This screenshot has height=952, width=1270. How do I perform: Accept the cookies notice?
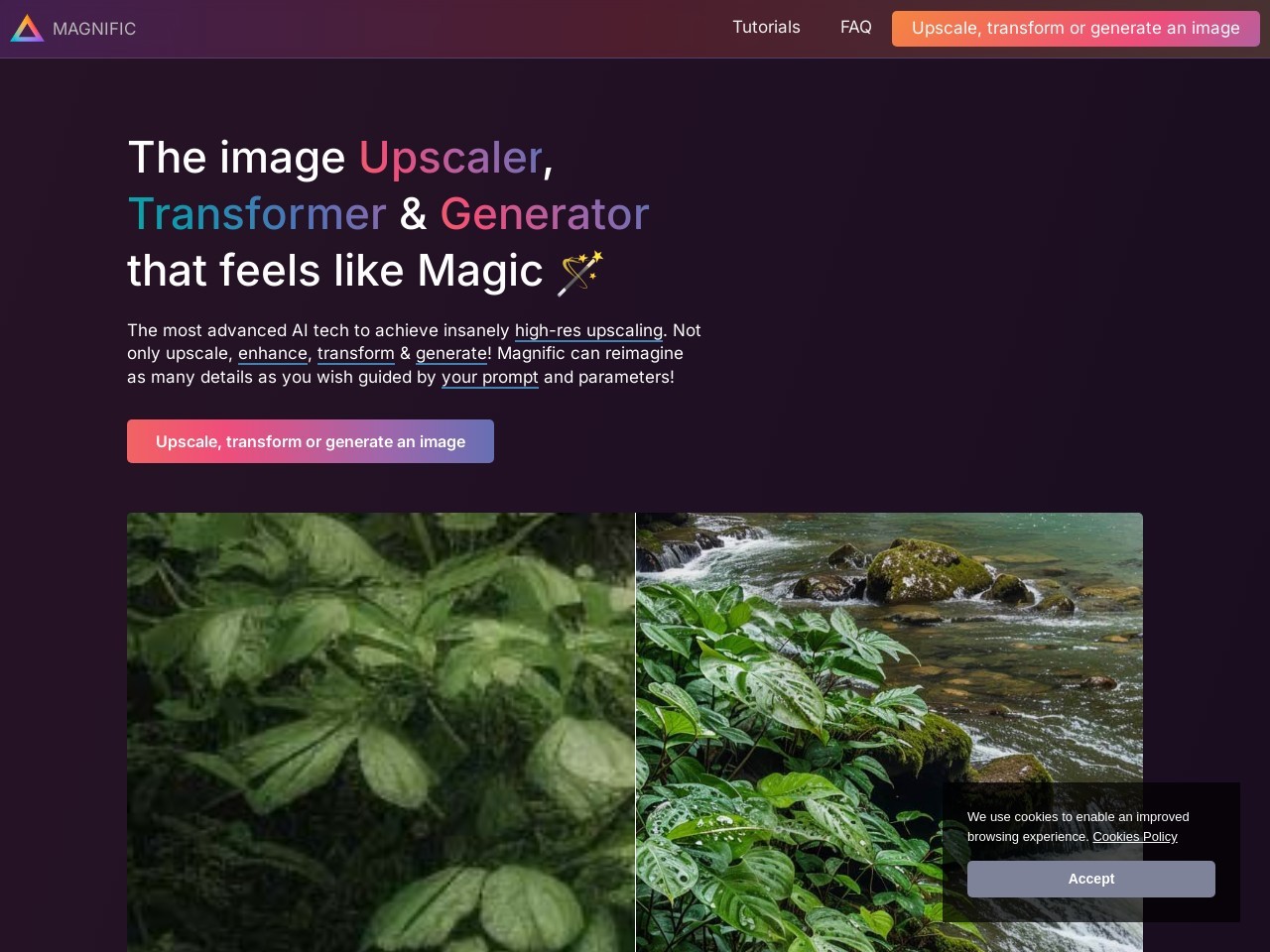[1091, 879]
